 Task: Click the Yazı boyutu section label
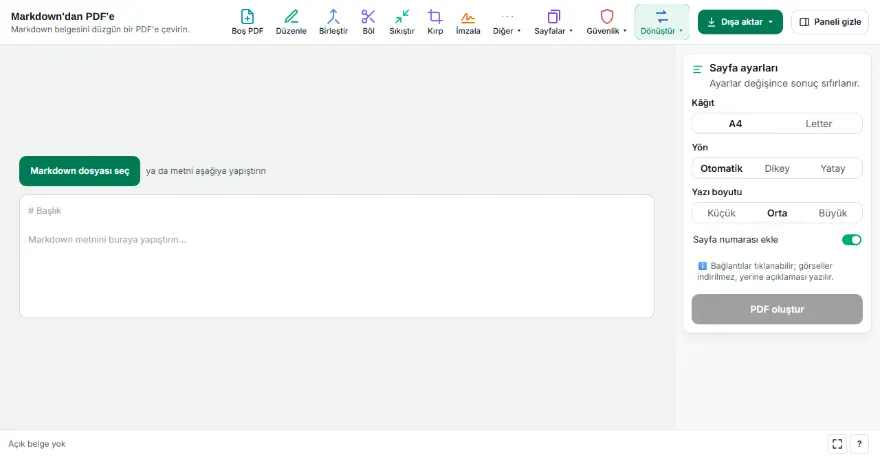coord(717,192)
